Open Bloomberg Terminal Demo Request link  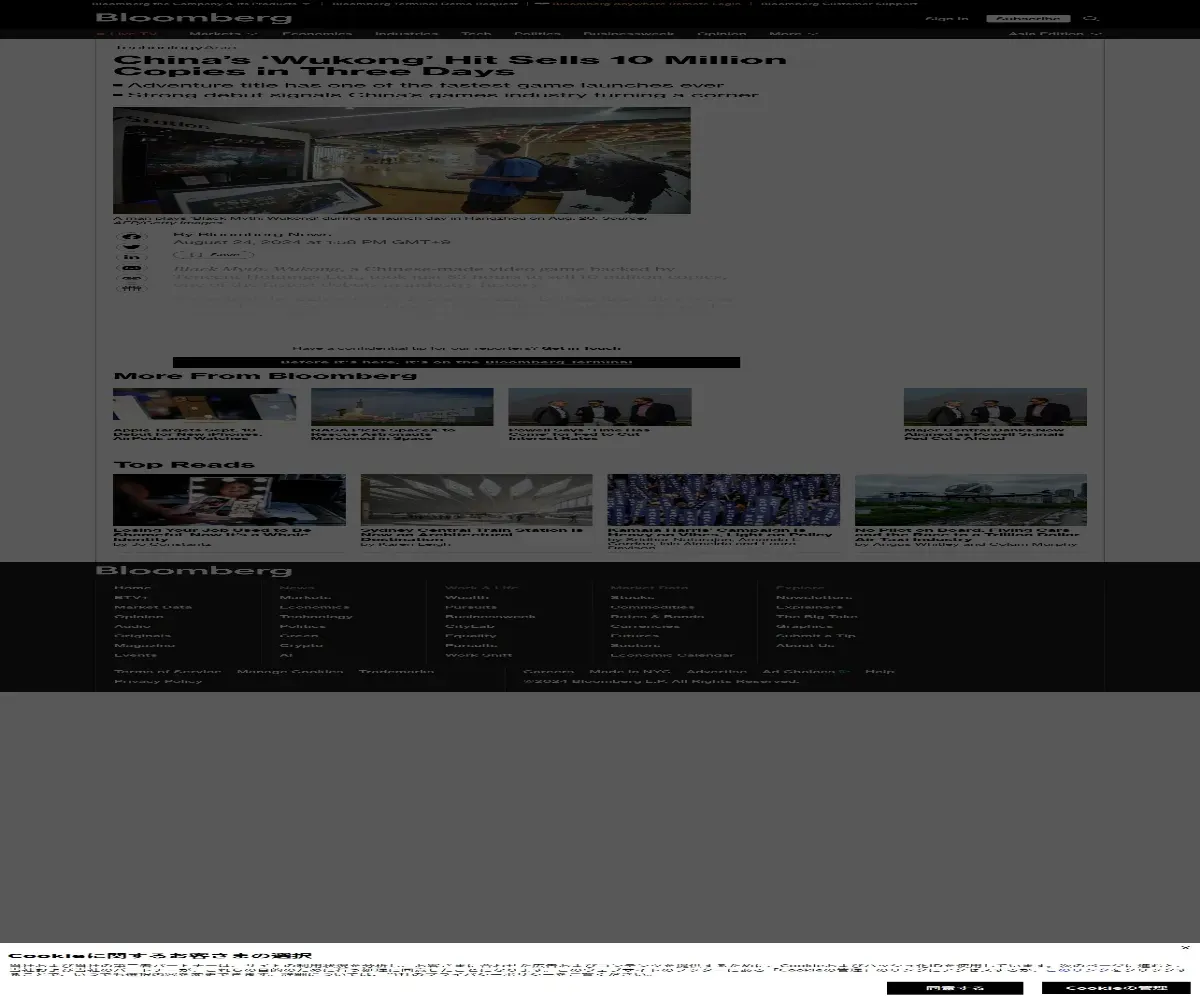[425, 3]
